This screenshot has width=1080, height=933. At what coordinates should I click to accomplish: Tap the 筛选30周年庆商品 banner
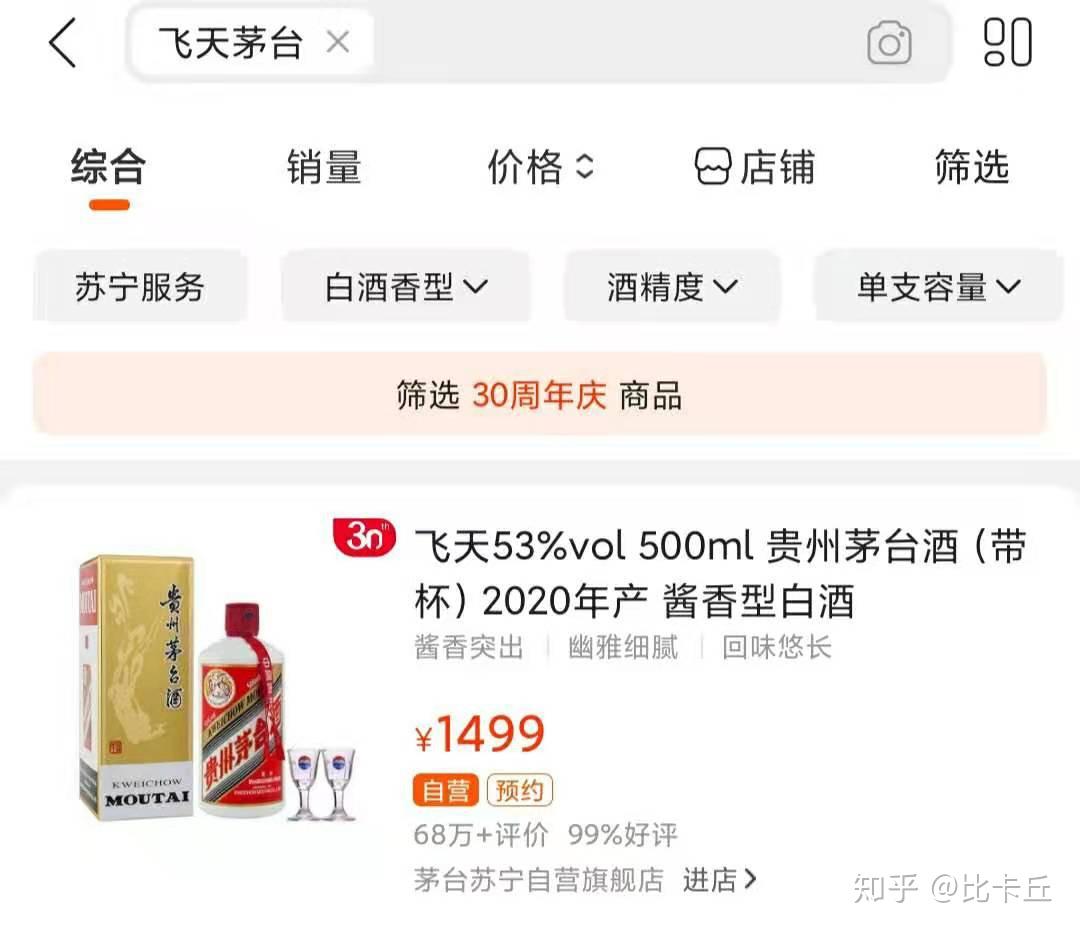pos(539,395)
